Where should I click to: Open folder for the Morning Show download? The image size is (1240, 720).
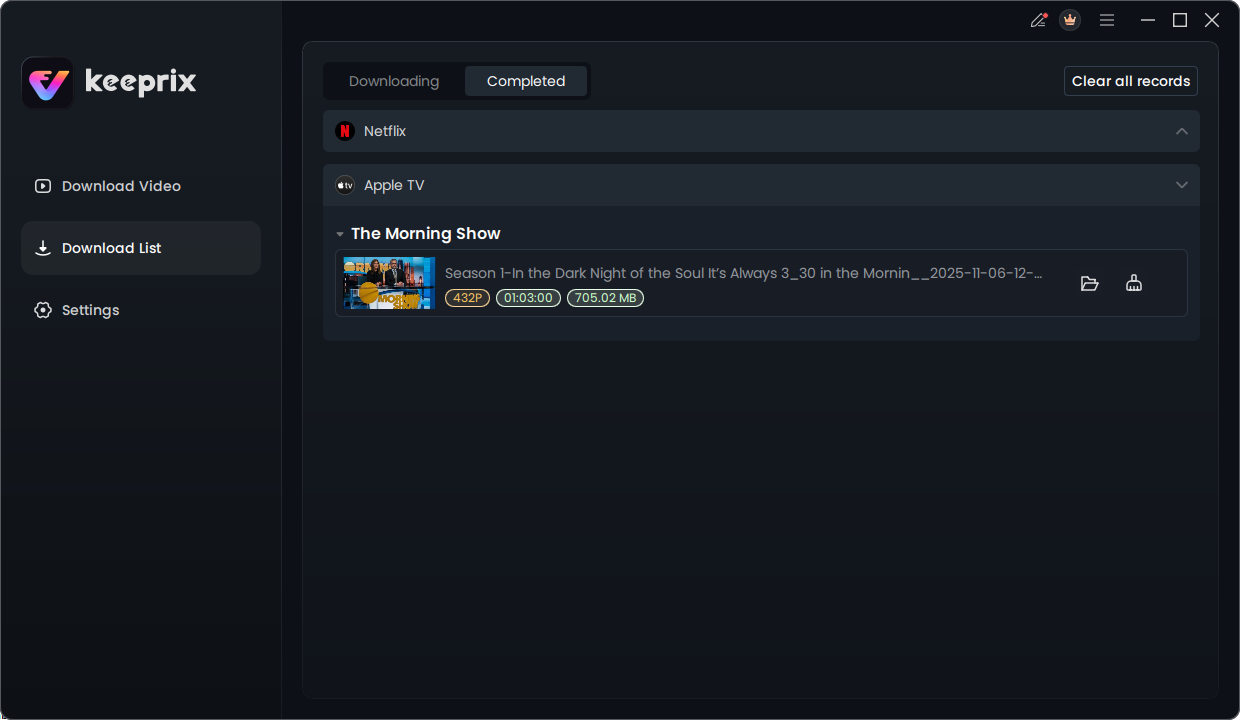click(x=1089, y=283)
